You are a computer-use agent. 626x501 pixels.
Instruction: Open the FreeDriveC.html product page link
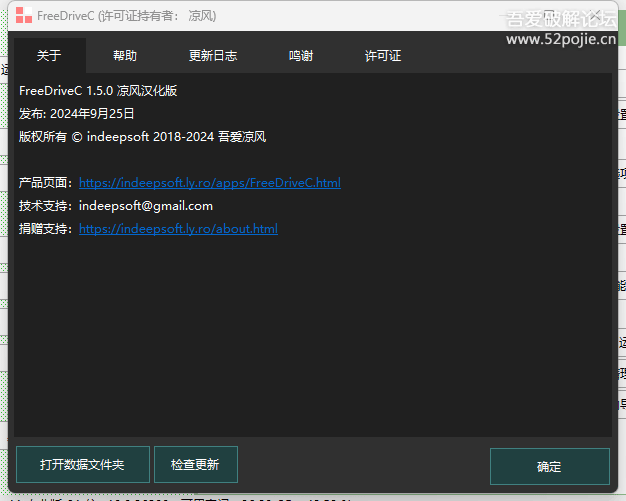click(210, 183)
